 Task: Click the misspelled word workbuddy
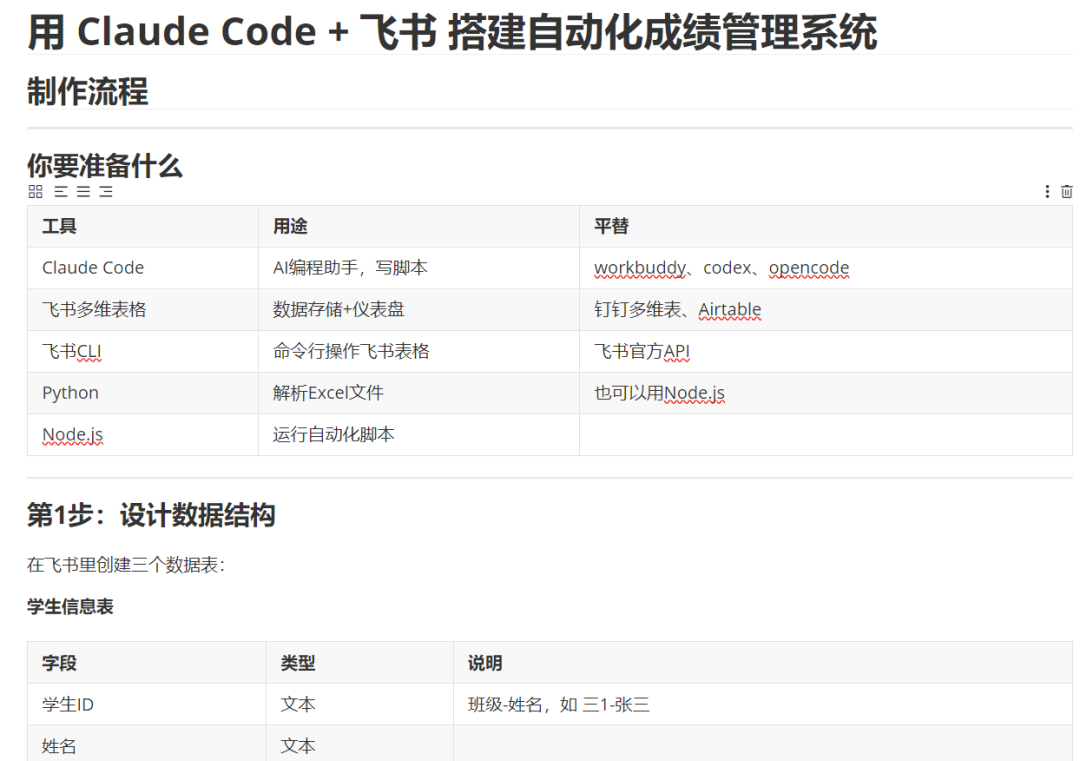(640, 267)
